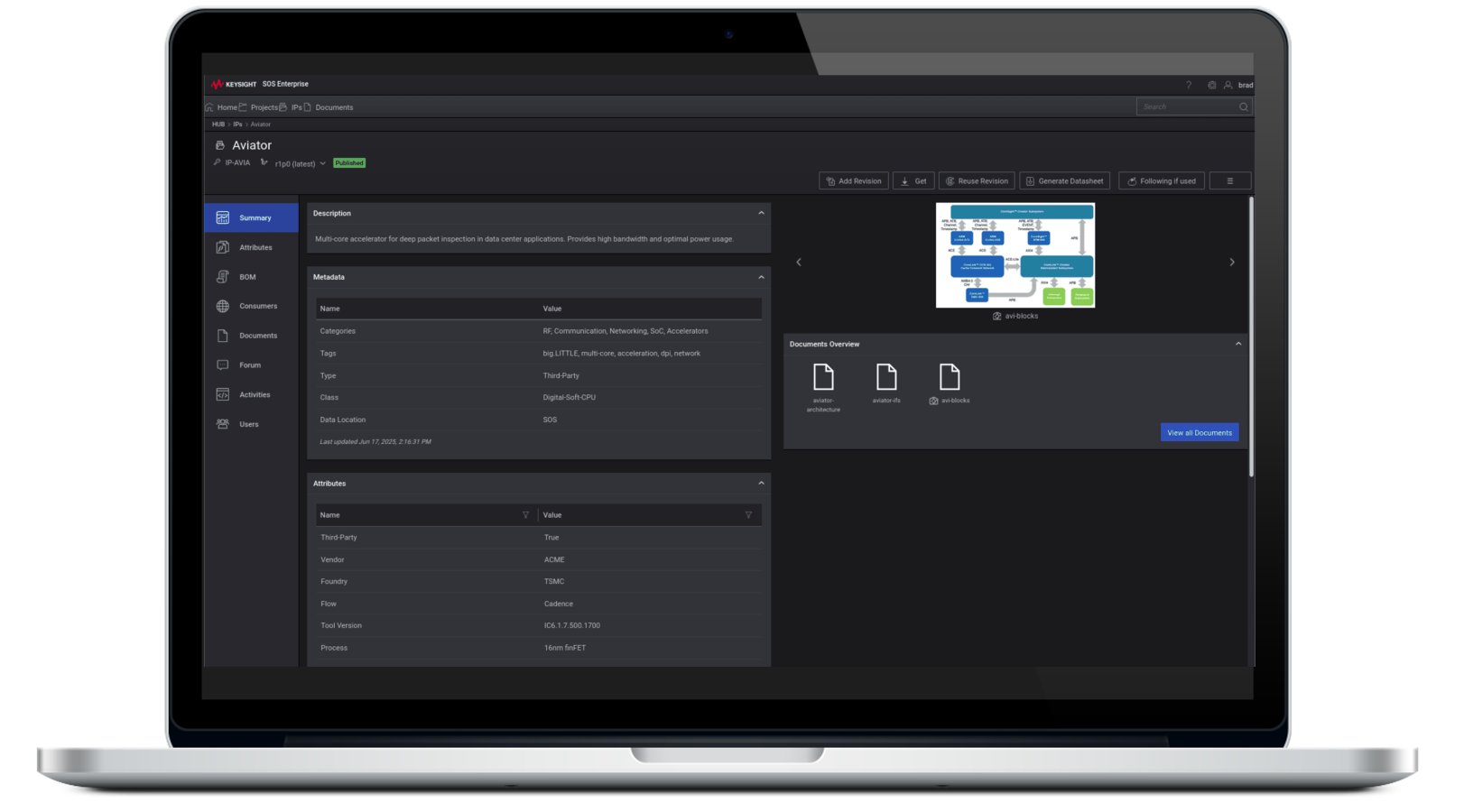Screen dimensions: 1464x812
Task: Collapse the Documents Overview panel
Action: coord(1237,344)
